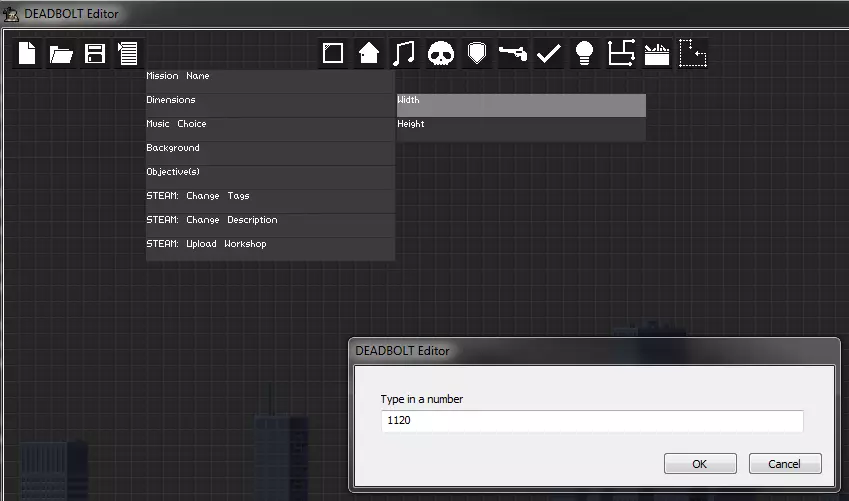Select the dashed selection move icon

coord(693,54)
